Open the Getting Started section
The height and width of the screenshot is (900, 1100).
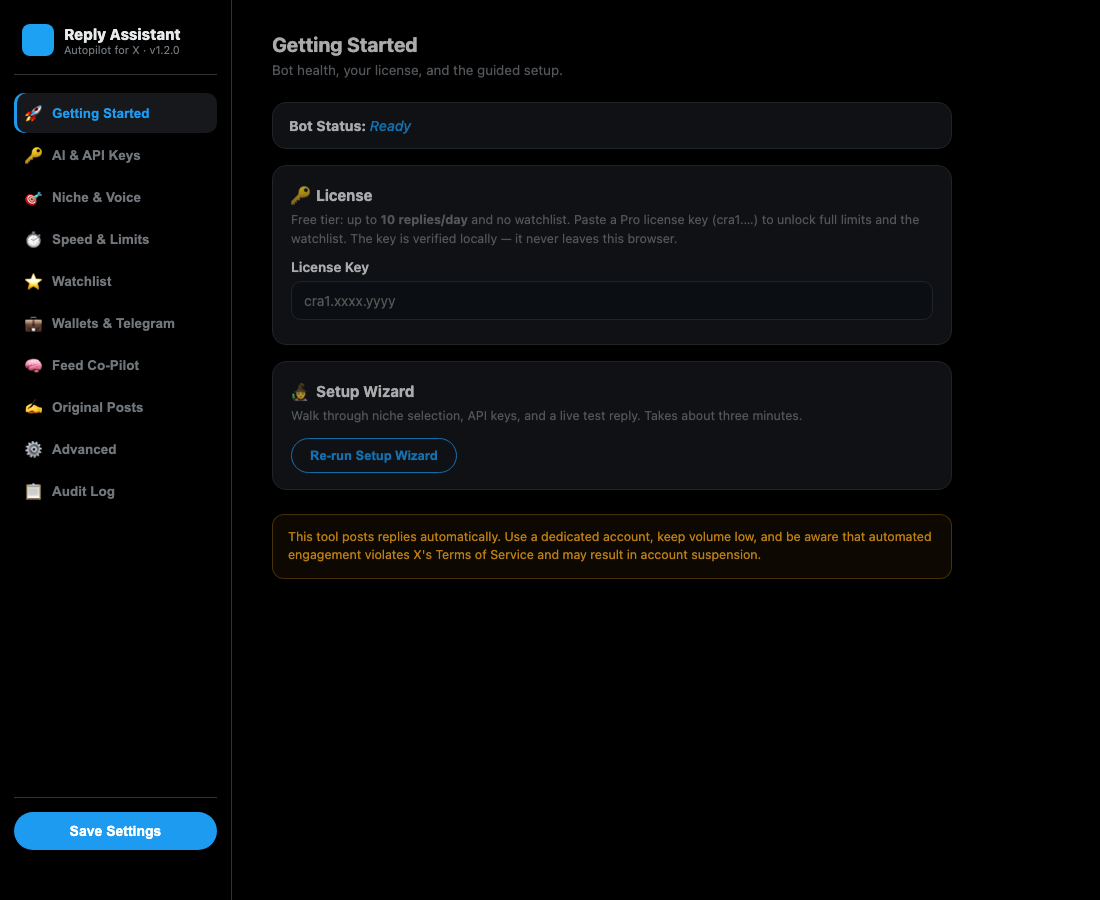click(x=116, y=113)
